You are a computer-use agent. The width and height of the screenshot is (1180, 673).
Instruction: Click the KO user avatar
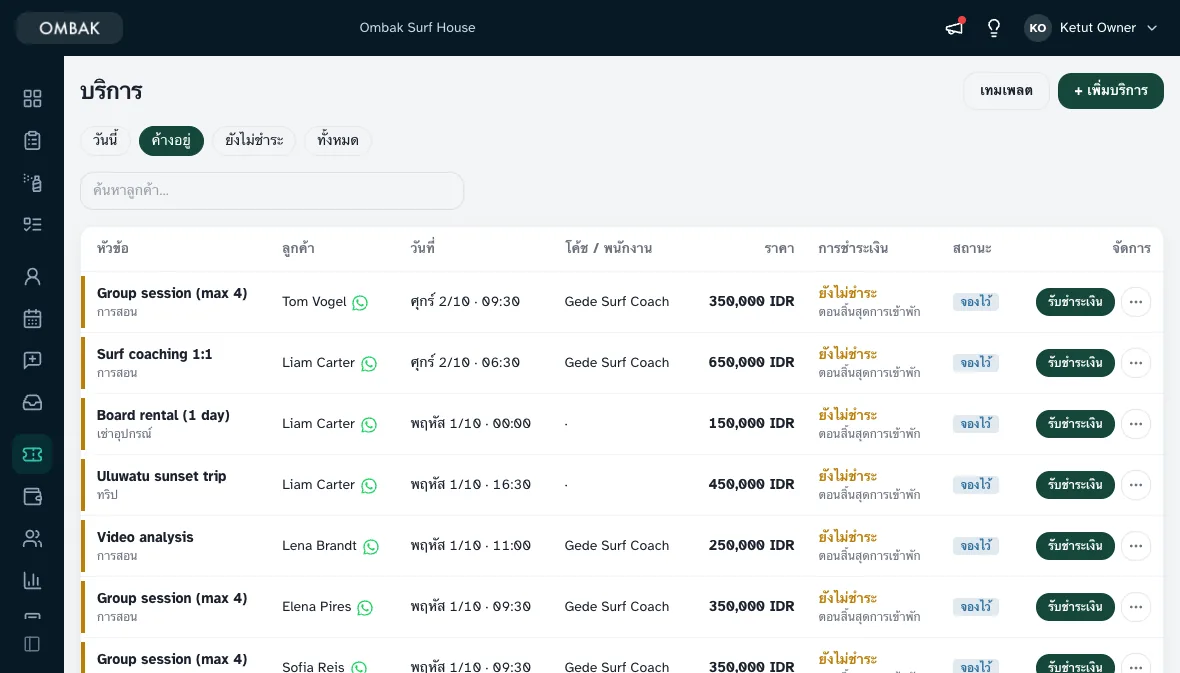coord(1038,28)
